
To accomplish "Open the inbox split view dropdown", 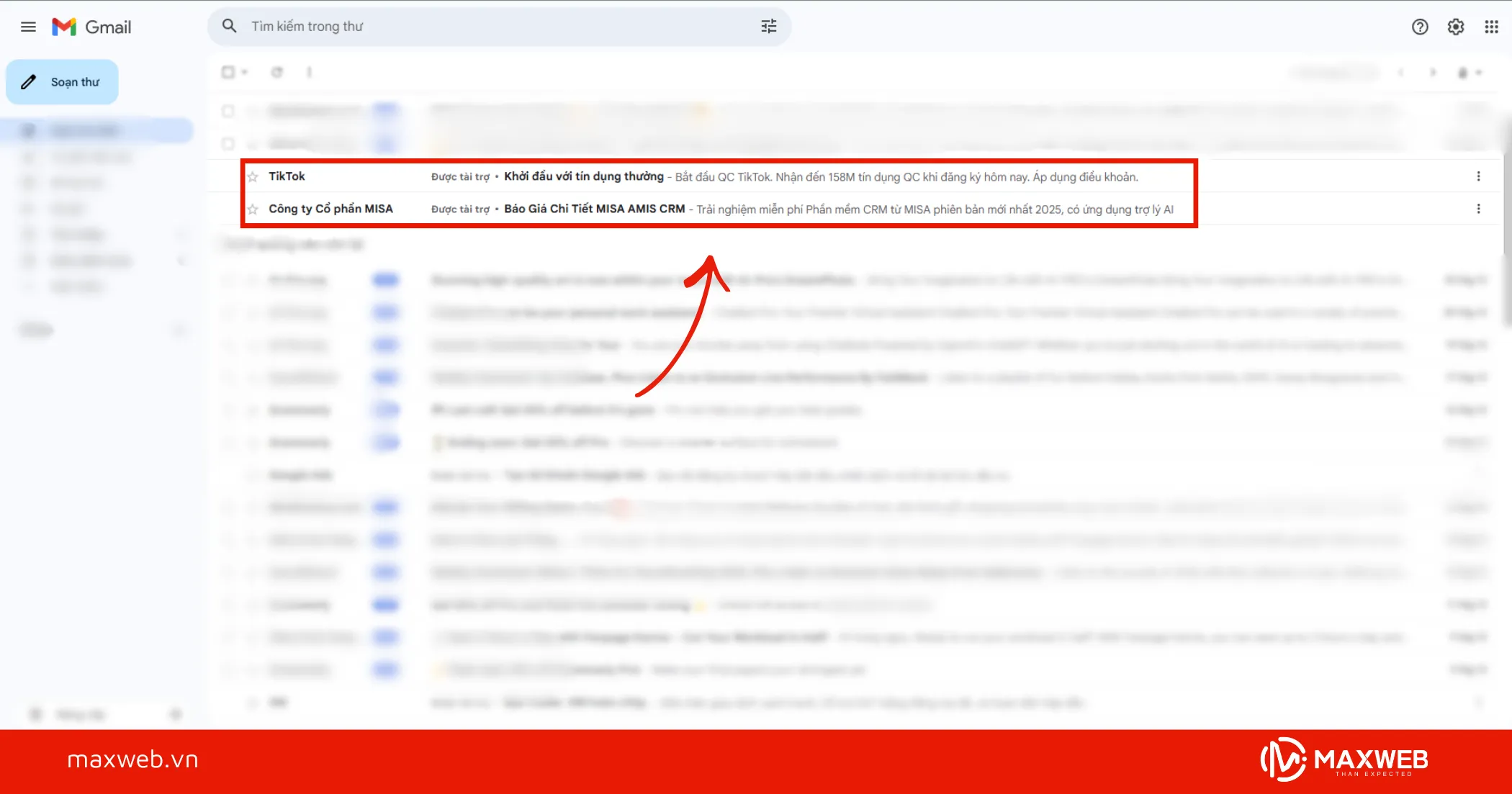I will click(x=1475, y=72).
